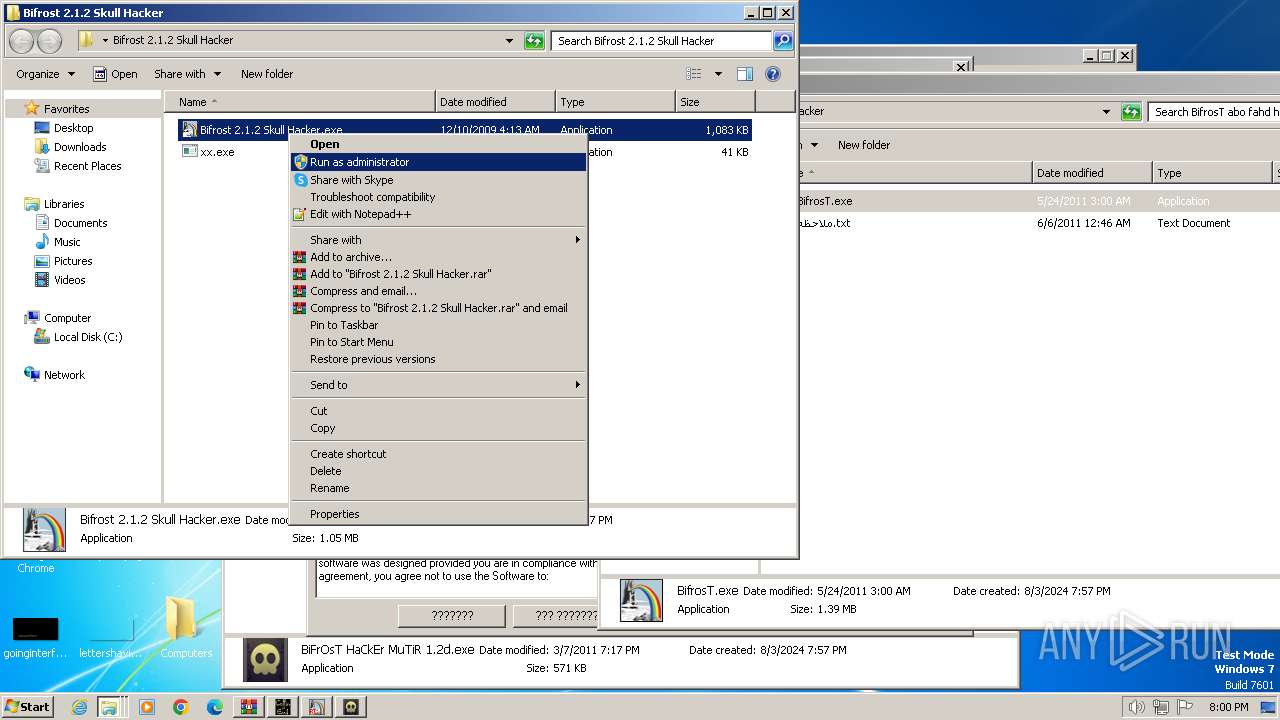This screenshot has width=1280, height=720.
Task: Click Search Bifrost 2.1.2 Skull Hacker field
Action: click(x=661, y=41)
